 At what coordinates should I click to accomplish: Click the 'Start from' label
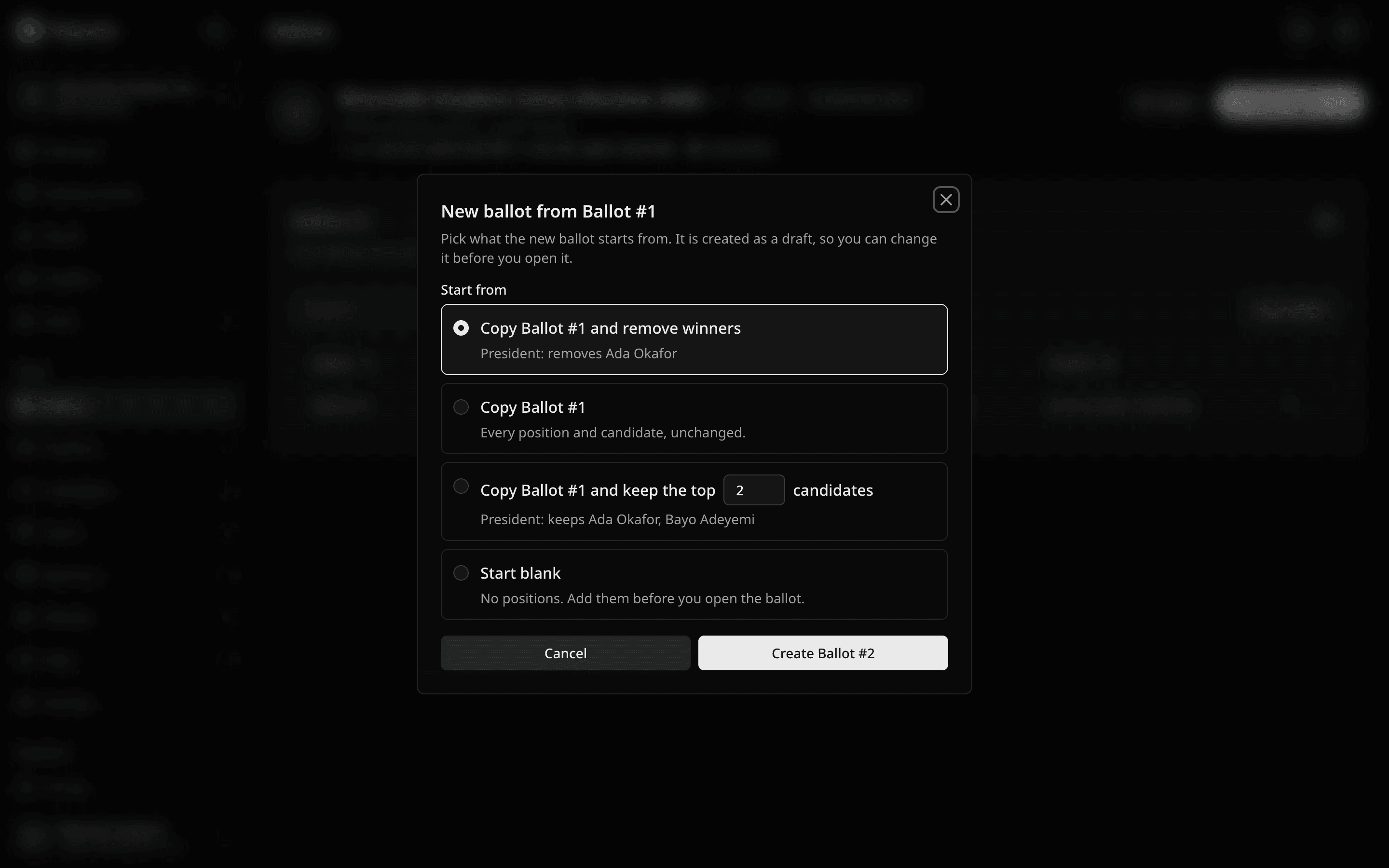(x=474, y=290)
